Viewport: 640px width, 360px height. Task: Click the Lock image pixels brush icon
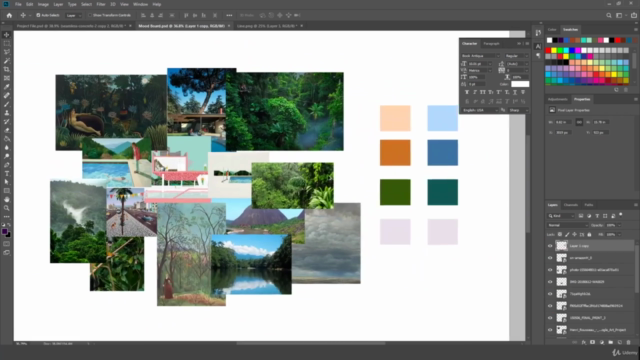[567, 234]
